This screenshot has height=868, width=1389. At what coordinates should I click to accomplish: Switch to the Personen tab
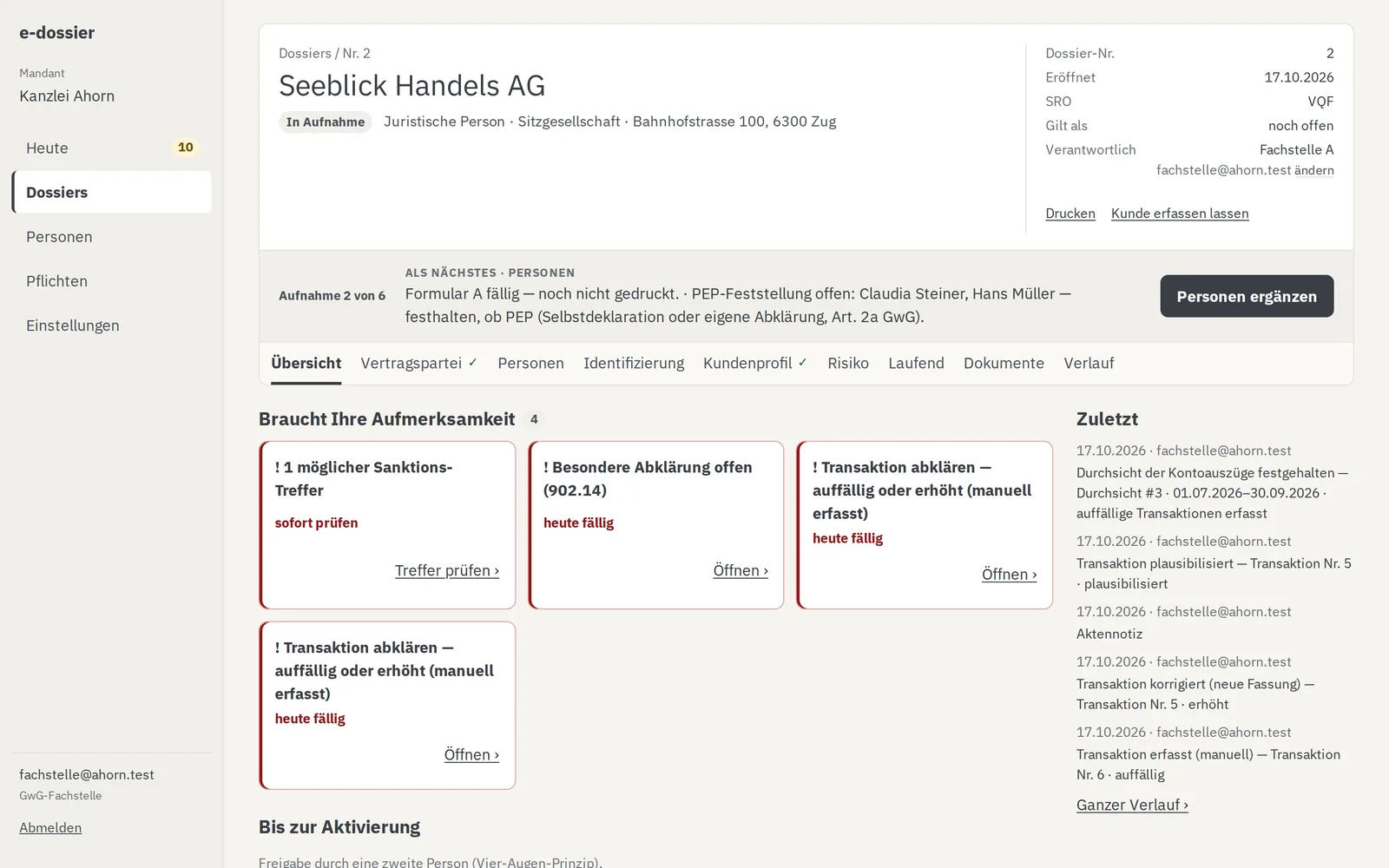(x=530, y=363)
